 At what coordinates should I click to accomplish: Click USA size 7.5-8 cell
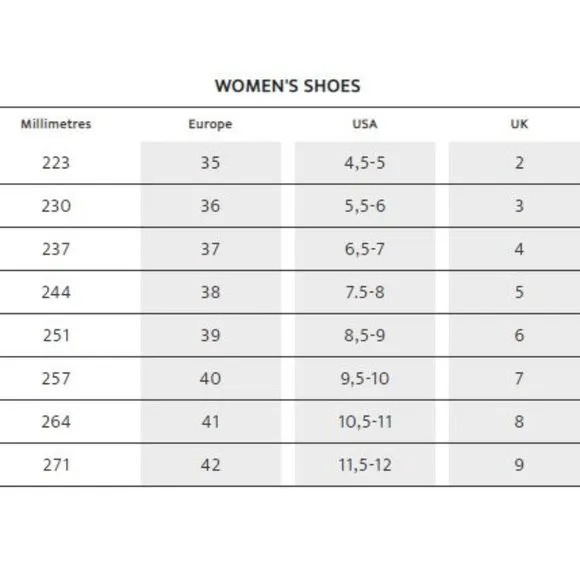(365, 292)
